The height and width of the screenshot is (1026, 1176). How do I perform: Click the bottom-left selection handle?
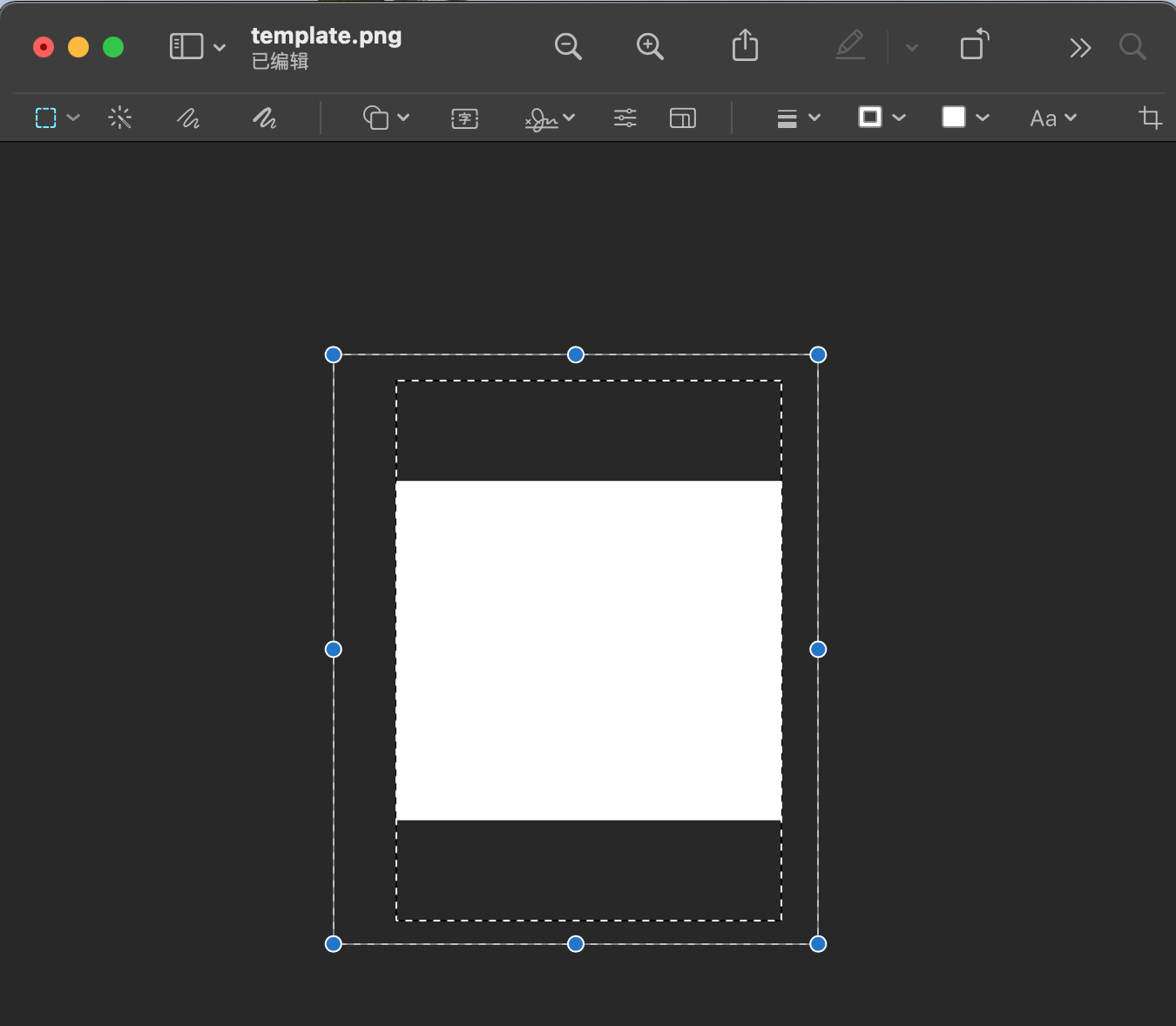pos(334,944)
